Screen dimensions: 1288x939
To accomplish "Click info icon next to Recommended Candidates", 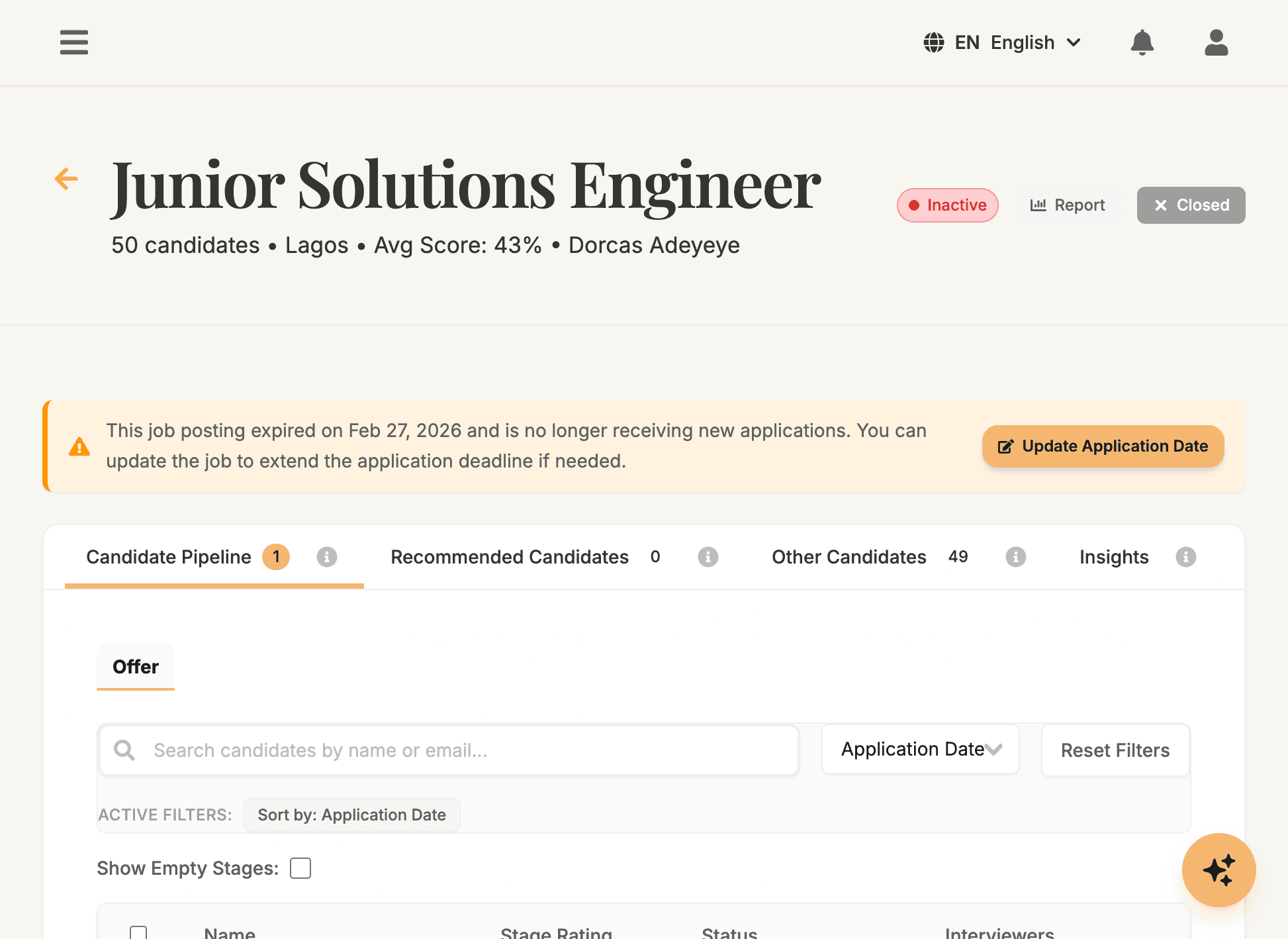I will coord(708,557).
